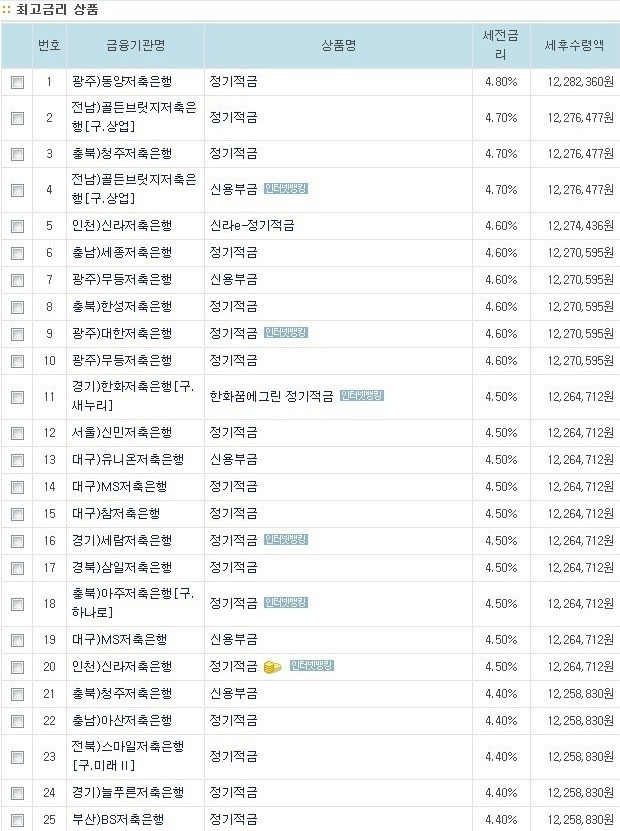Click the 인터넷뱅킹 badge next to 한화꿈에그린 정기적금

pyautogui.click(x=362, y=396)
